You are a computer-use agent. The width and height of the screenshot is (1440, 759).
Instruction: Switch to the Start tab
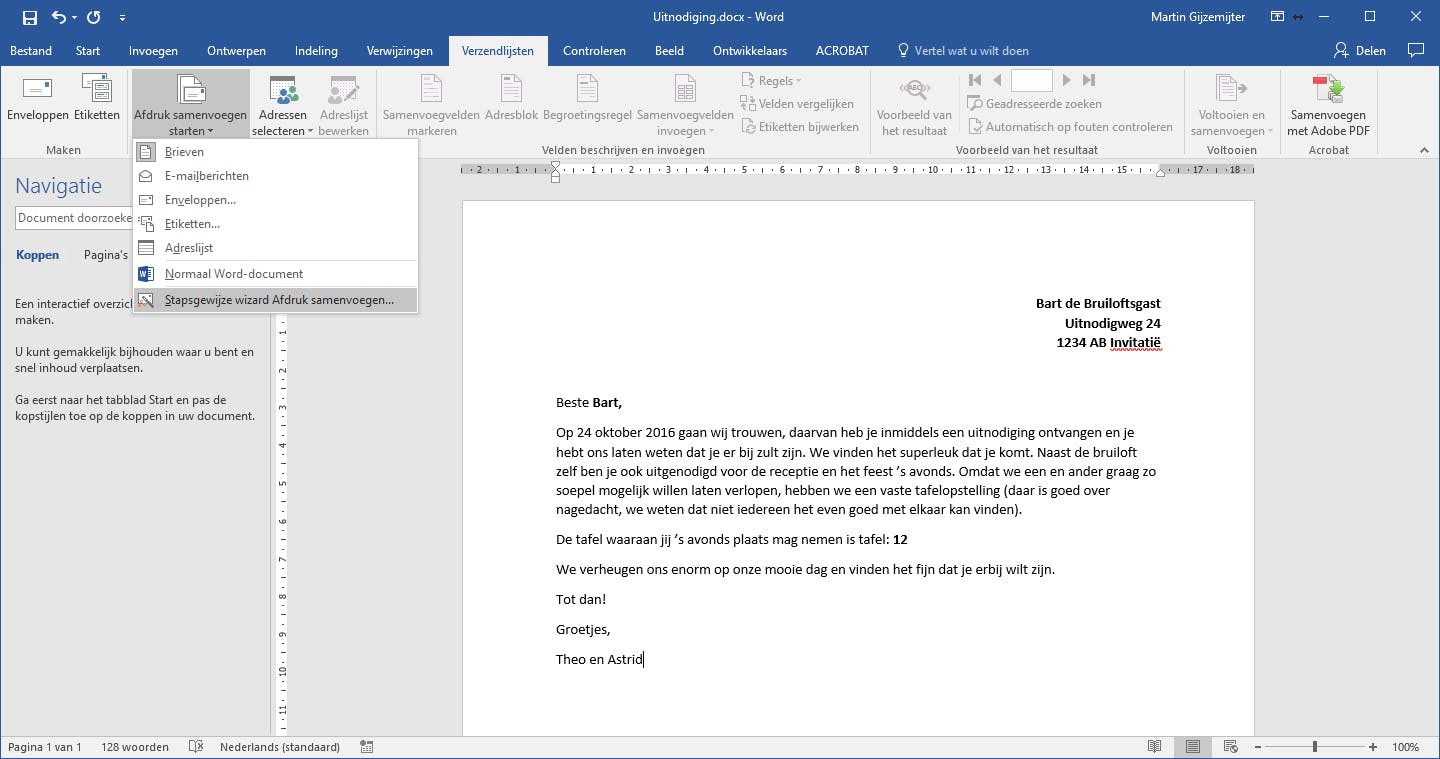(88, 51)
